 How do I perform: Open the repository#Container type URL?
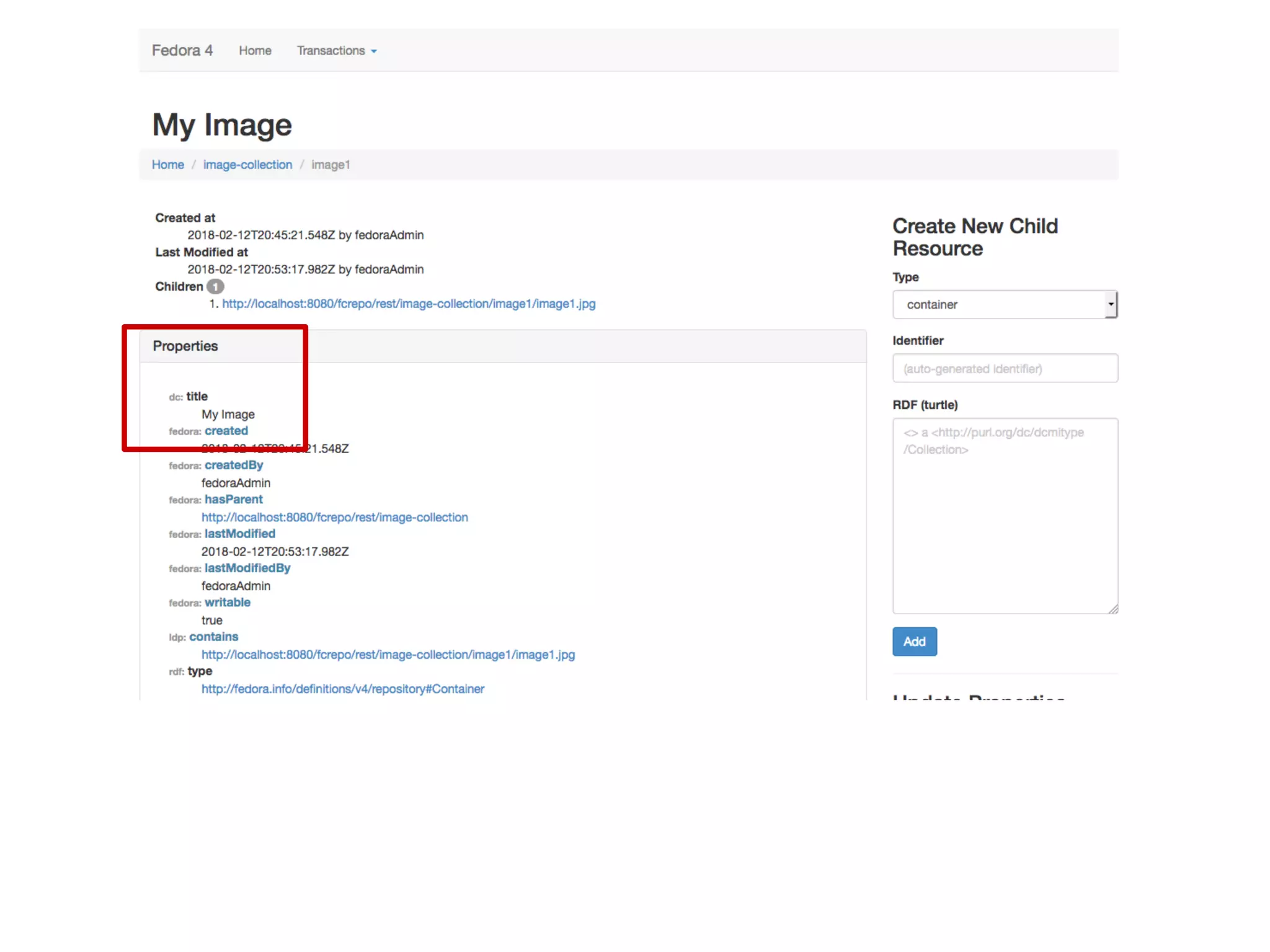(x=342, y=689)
